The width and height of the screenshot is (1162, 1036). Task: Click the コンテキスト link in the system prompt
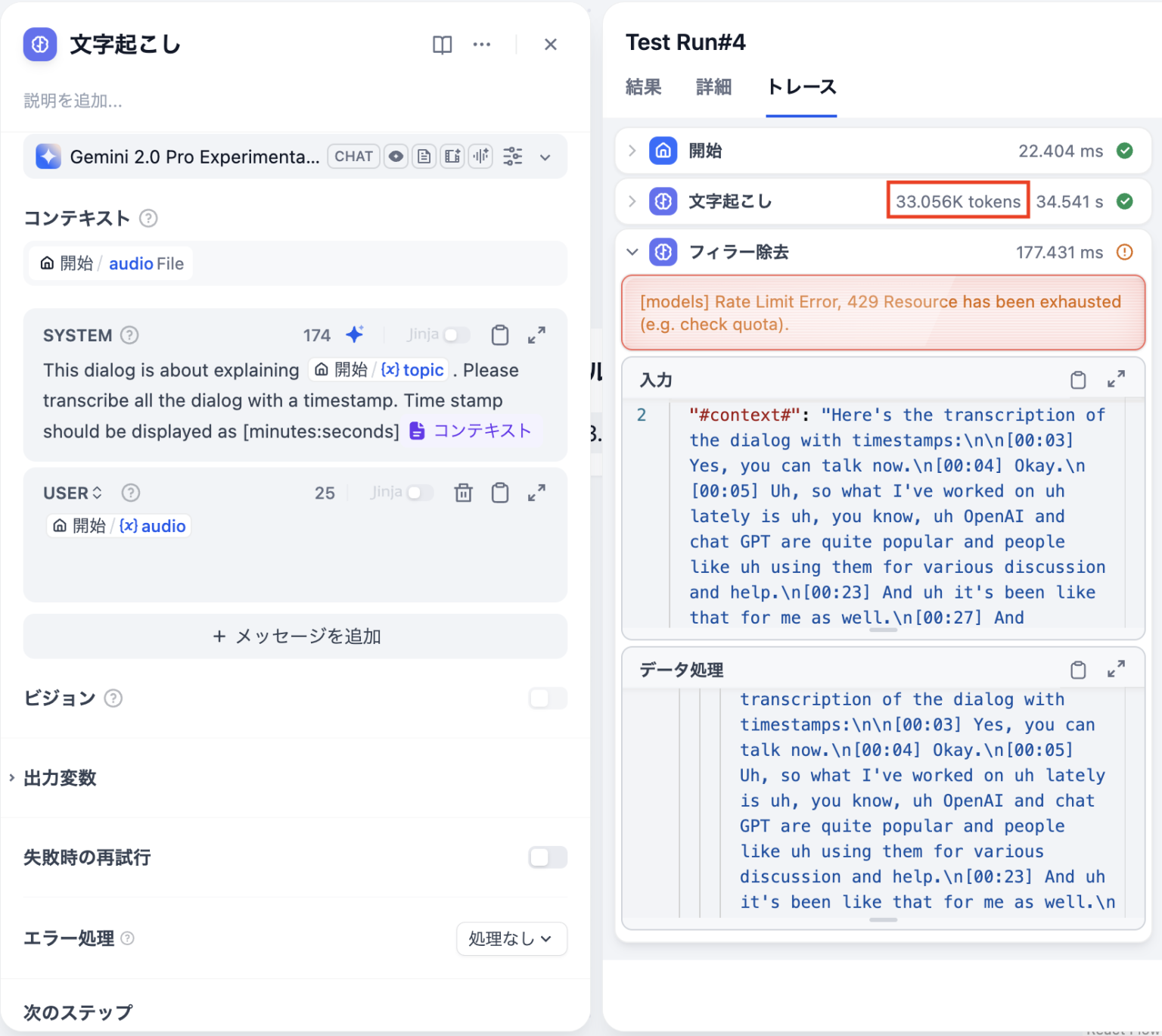(482, 431)
